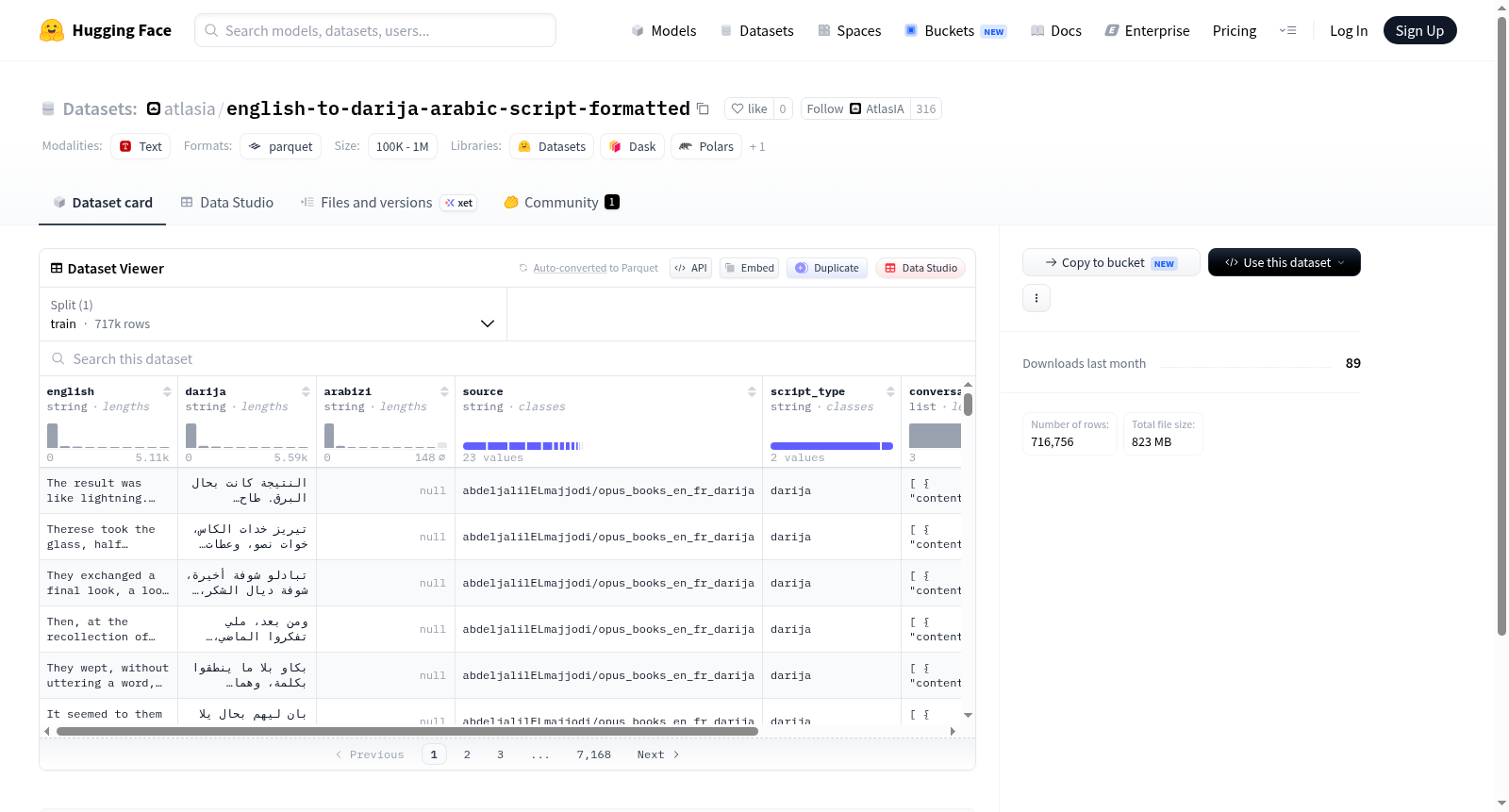Sort the english column
This screenshot has height=812, width=1509.
click(167, 391)
